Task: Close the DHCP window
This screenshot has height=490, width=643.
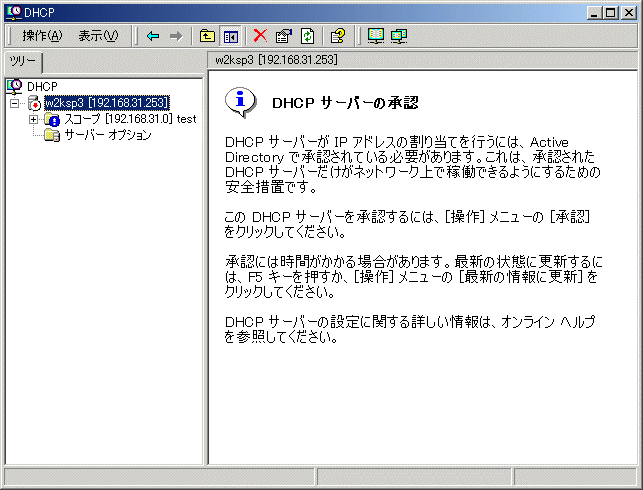Action: (629, 13)
